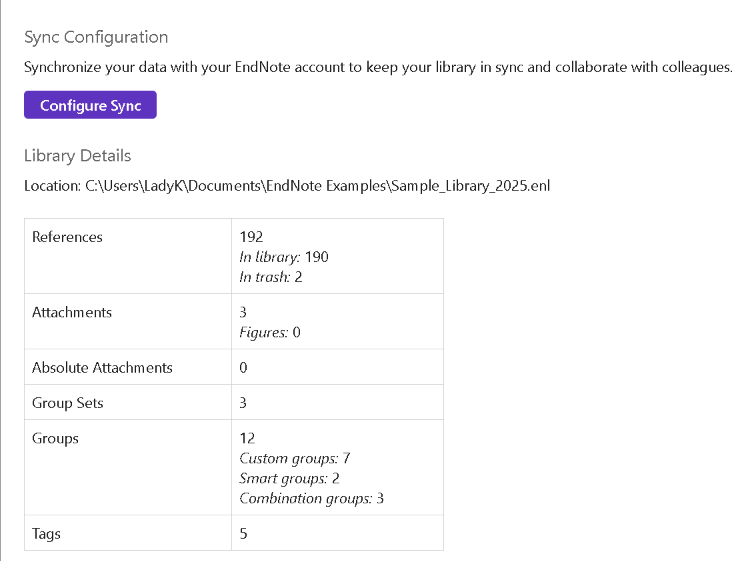Viewport: 750px width, 561px height.
Task: Click the Absolute Attachments value 0
Action: pos(244,367)
